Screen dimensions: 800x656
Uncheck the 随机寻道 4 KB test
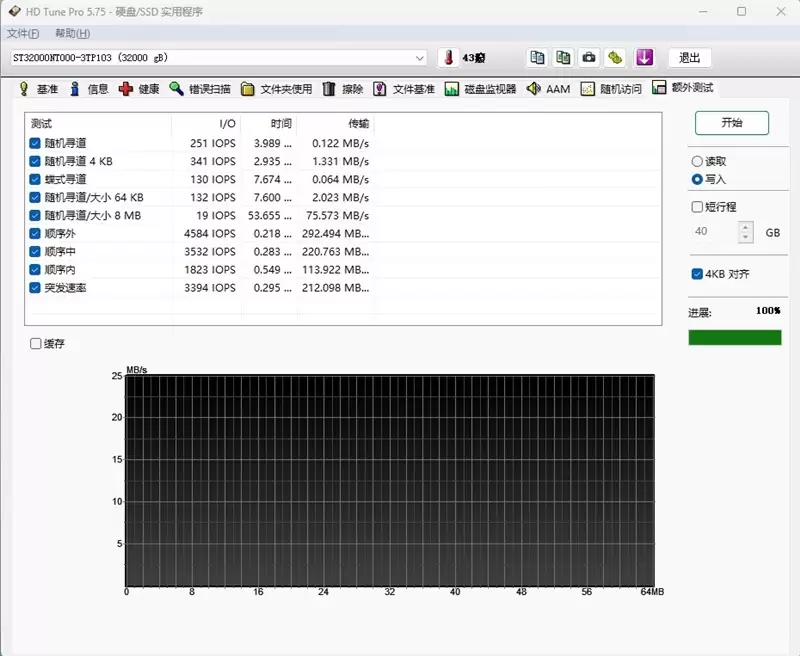coord(37,162)
